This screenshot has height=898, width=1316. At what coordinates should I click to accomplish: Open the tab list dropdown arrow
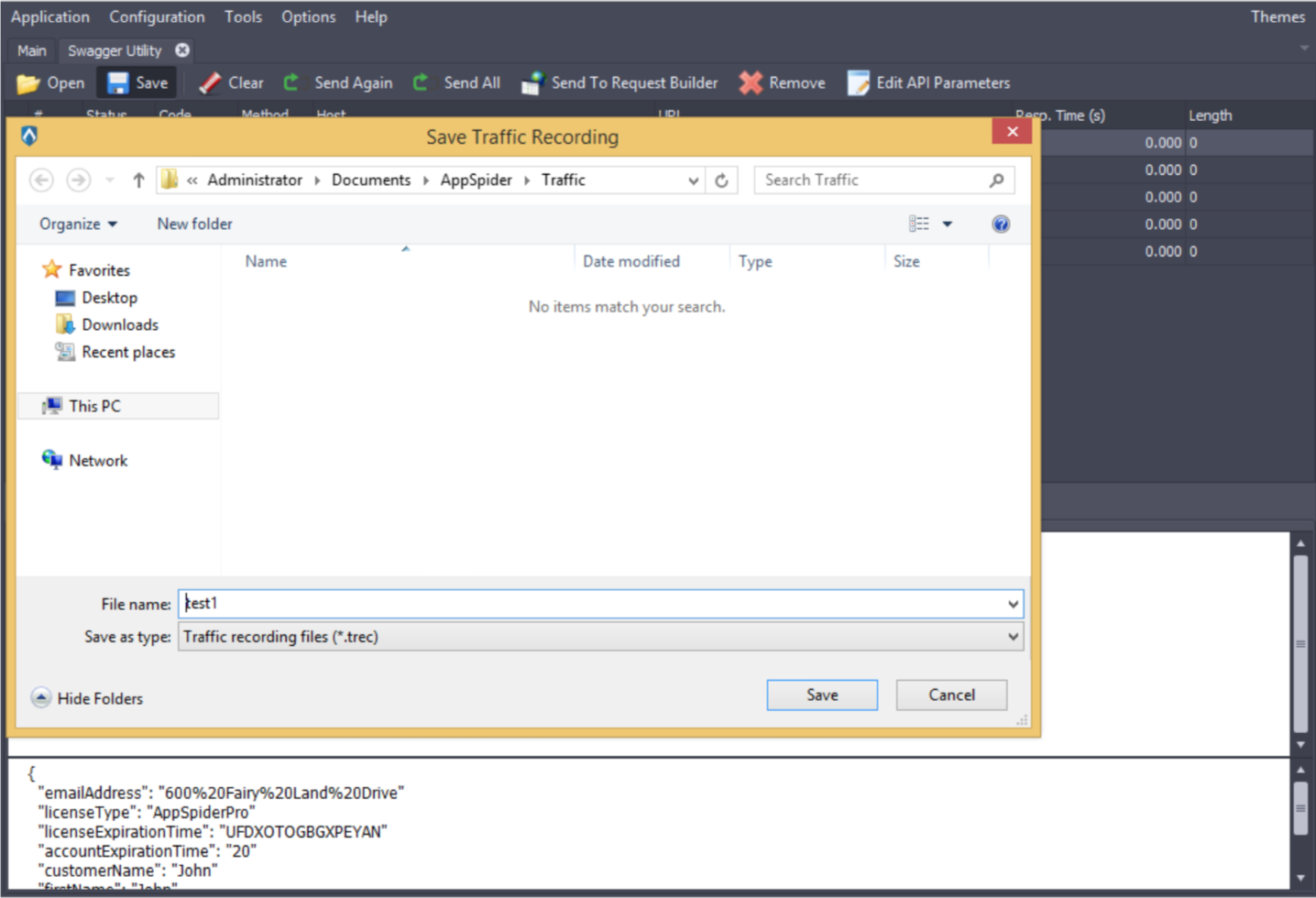pyautogui.click(x=1303, y=48)
